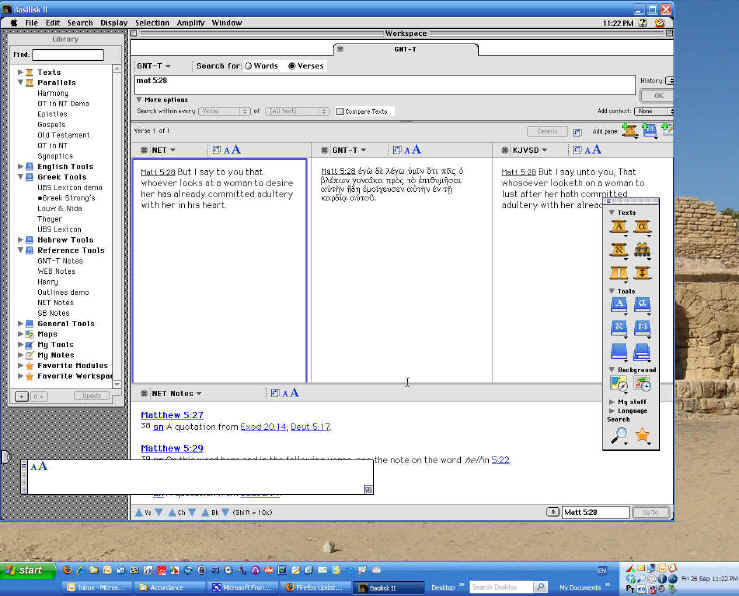Screen dimensions: 739x596
Task: Click the verse search entry field
Action: point(385,85)
